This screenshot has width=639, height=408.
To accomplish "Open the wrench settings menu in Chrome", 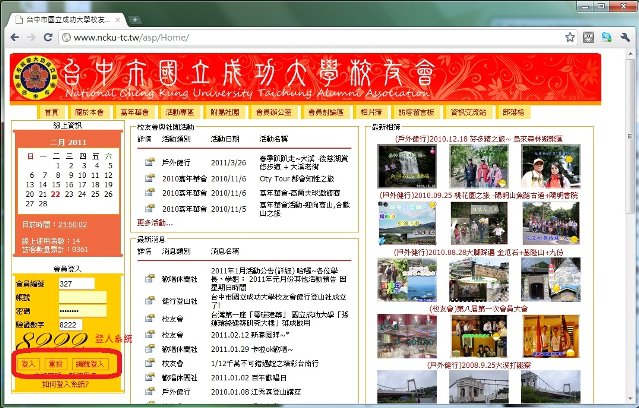I will (x=625, y=37).
